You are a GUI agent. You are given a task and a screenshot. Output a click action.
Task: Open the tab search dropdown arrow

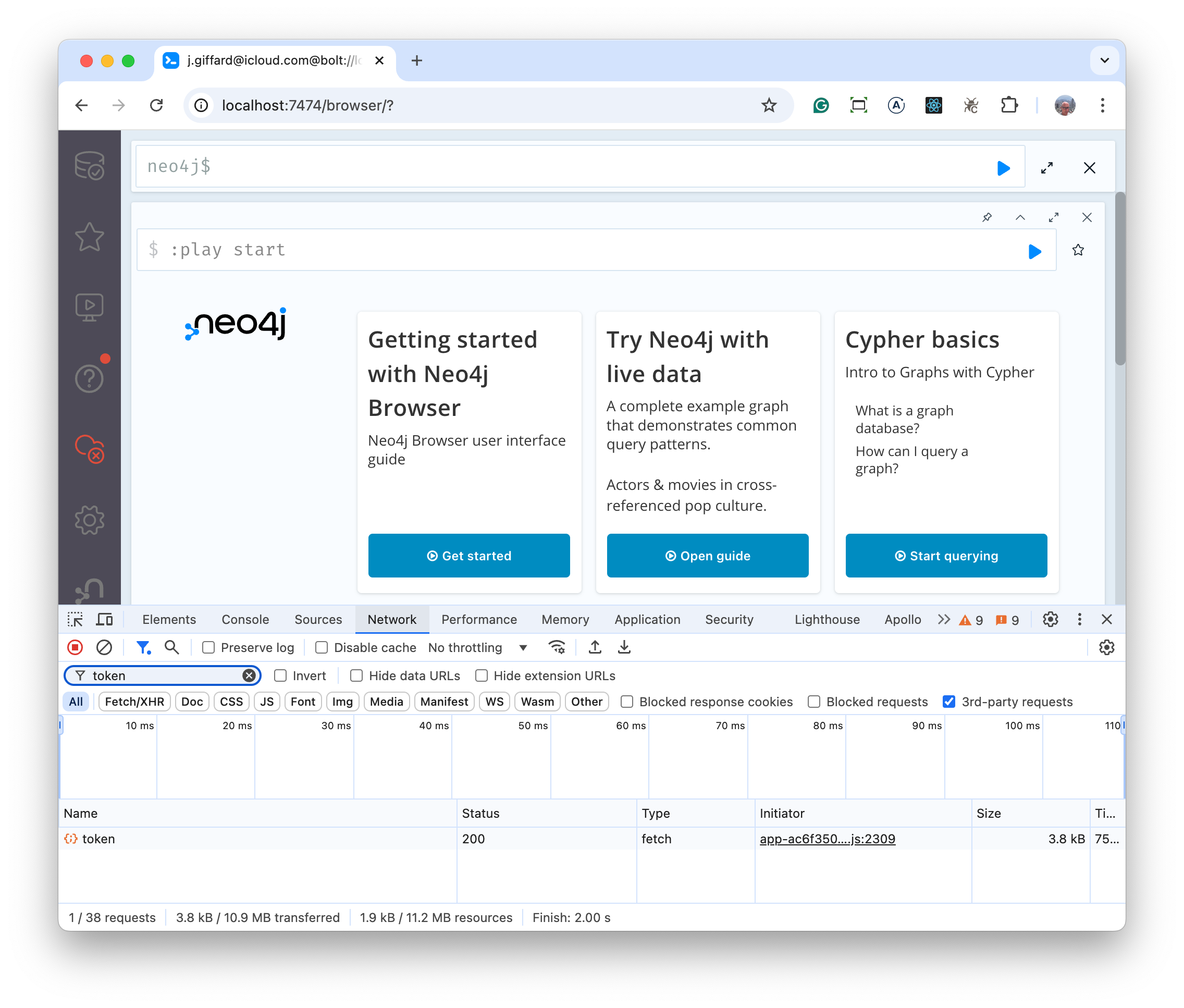click(x=1105, y=60)
